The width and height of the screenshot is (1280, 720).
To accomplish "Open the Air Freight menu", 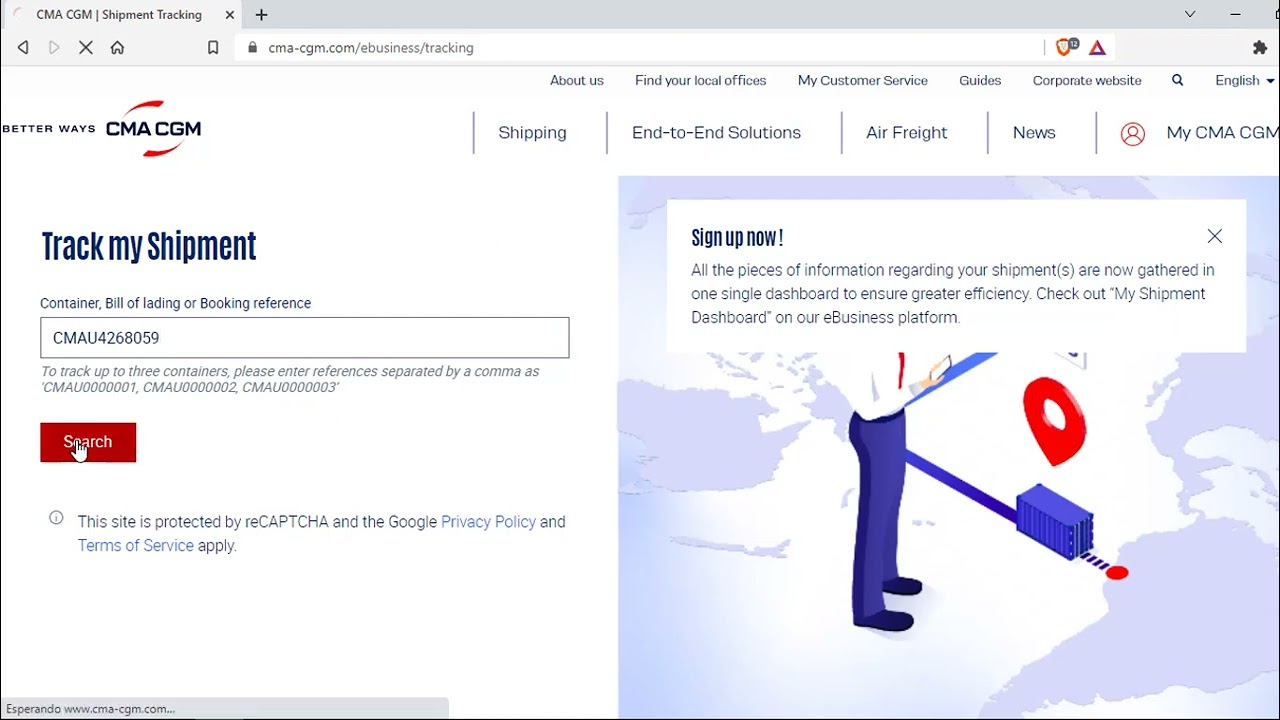I will [x=906, y=132].
